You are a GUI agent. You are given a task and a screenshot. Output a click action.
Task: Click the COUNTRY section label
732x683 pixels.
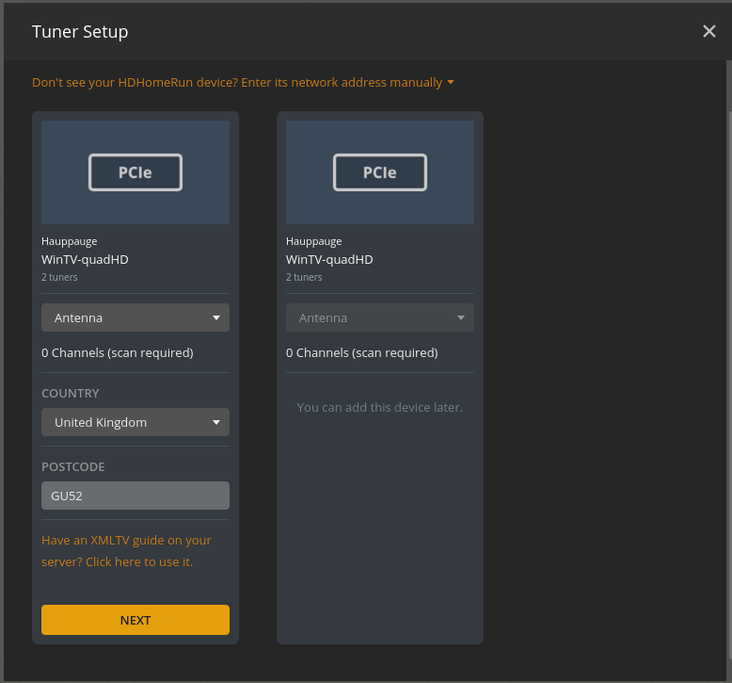coord(70,393)
